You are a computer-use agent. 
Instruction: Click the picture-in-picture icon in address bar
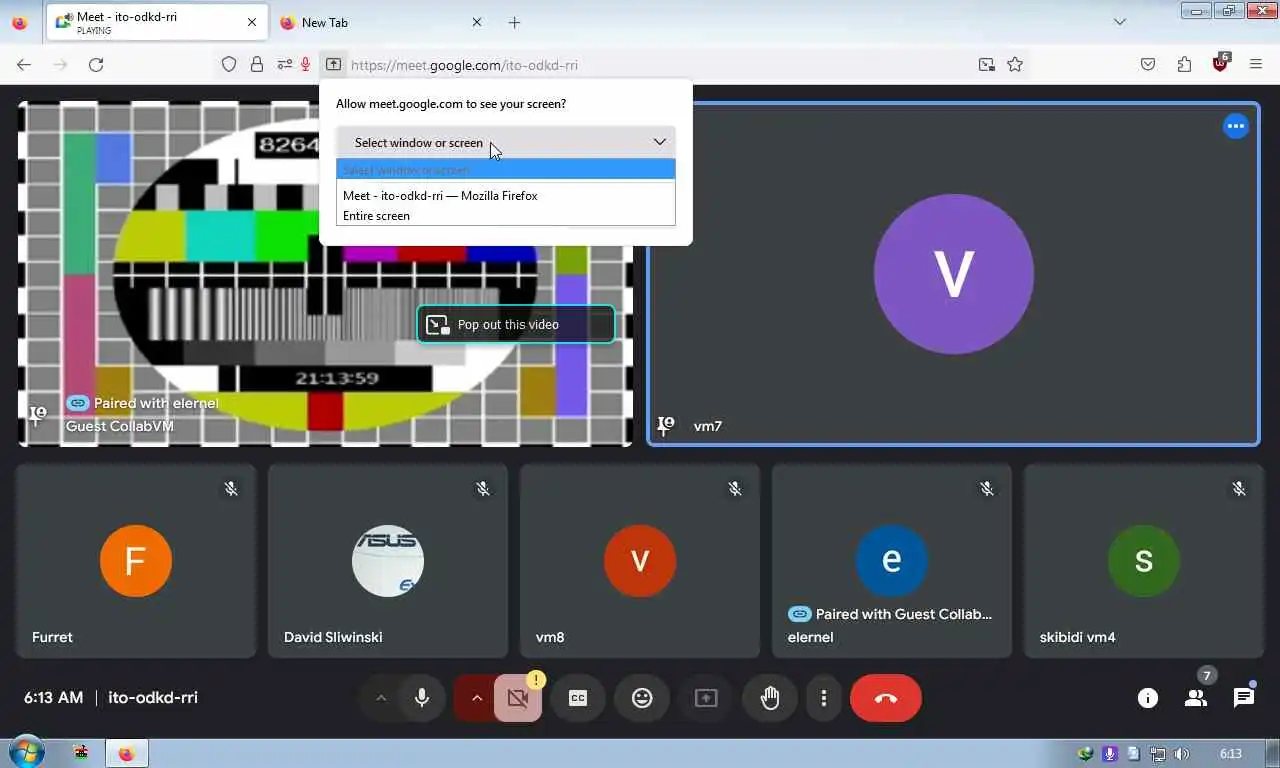[987, 65]
